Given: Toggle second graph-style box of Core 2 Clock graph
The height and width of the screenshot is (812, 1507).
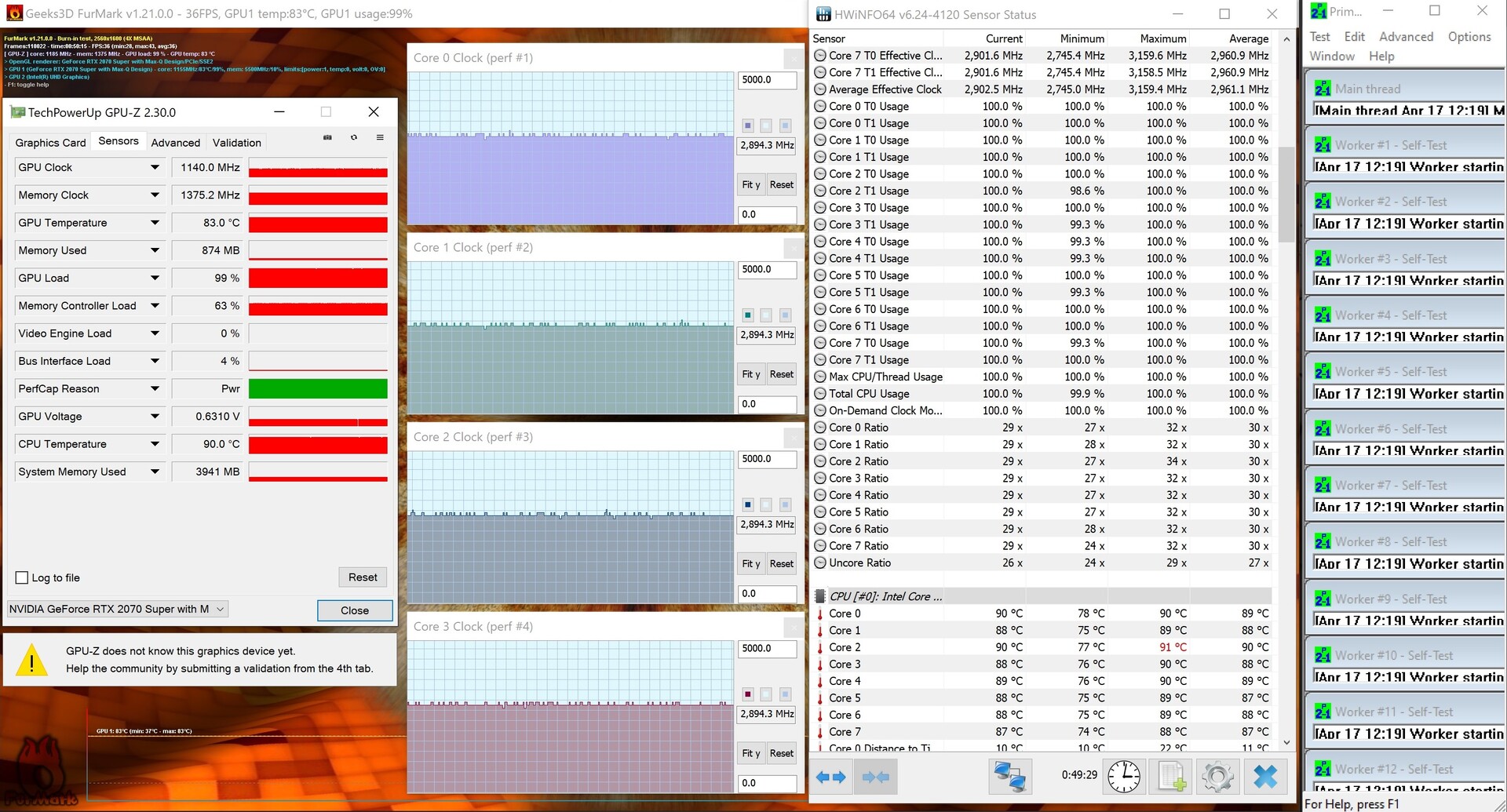Looking at the screenshot, I should click(x=766, y=505).
